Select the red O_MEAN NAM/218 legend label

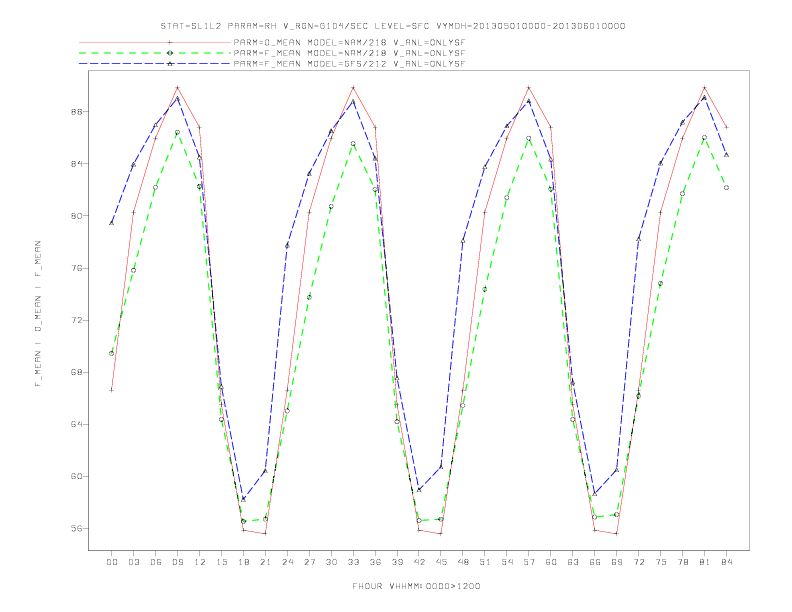349,42
